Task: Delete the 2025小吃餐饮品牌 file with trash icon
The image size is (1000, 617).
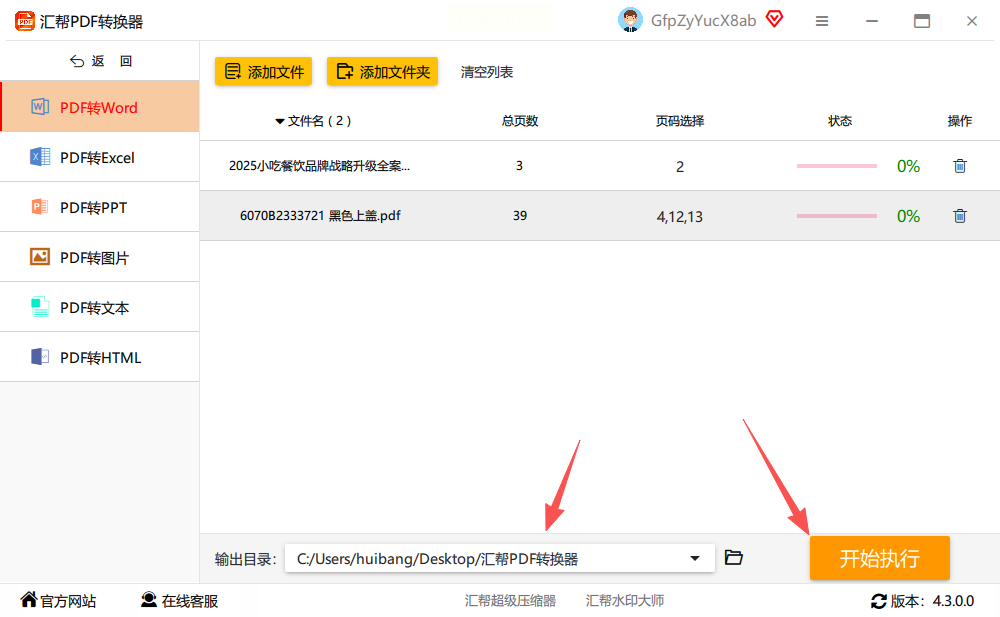Action: (960, 166)
